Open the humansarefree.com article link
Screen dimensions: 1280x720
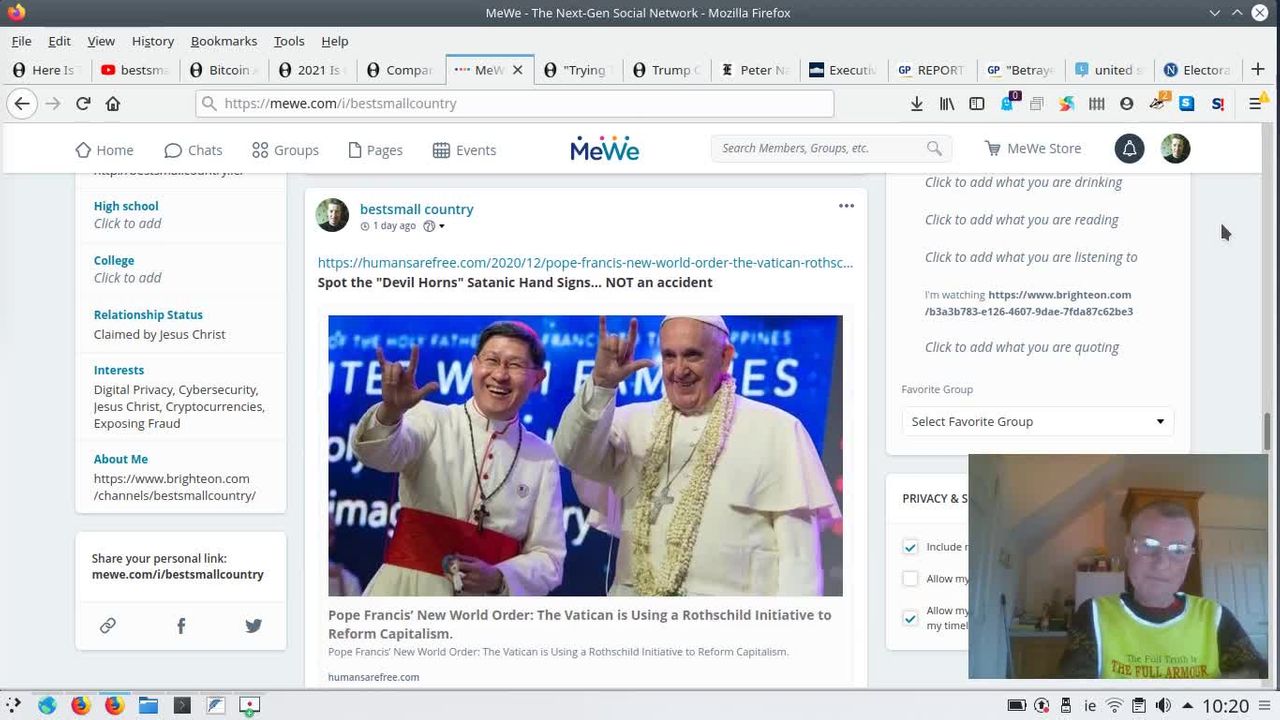(585, 263)
